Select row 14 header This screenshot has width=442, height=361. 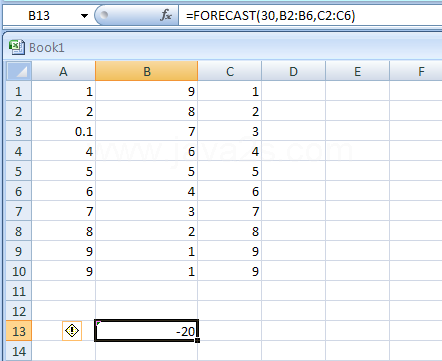click(19, 351)
